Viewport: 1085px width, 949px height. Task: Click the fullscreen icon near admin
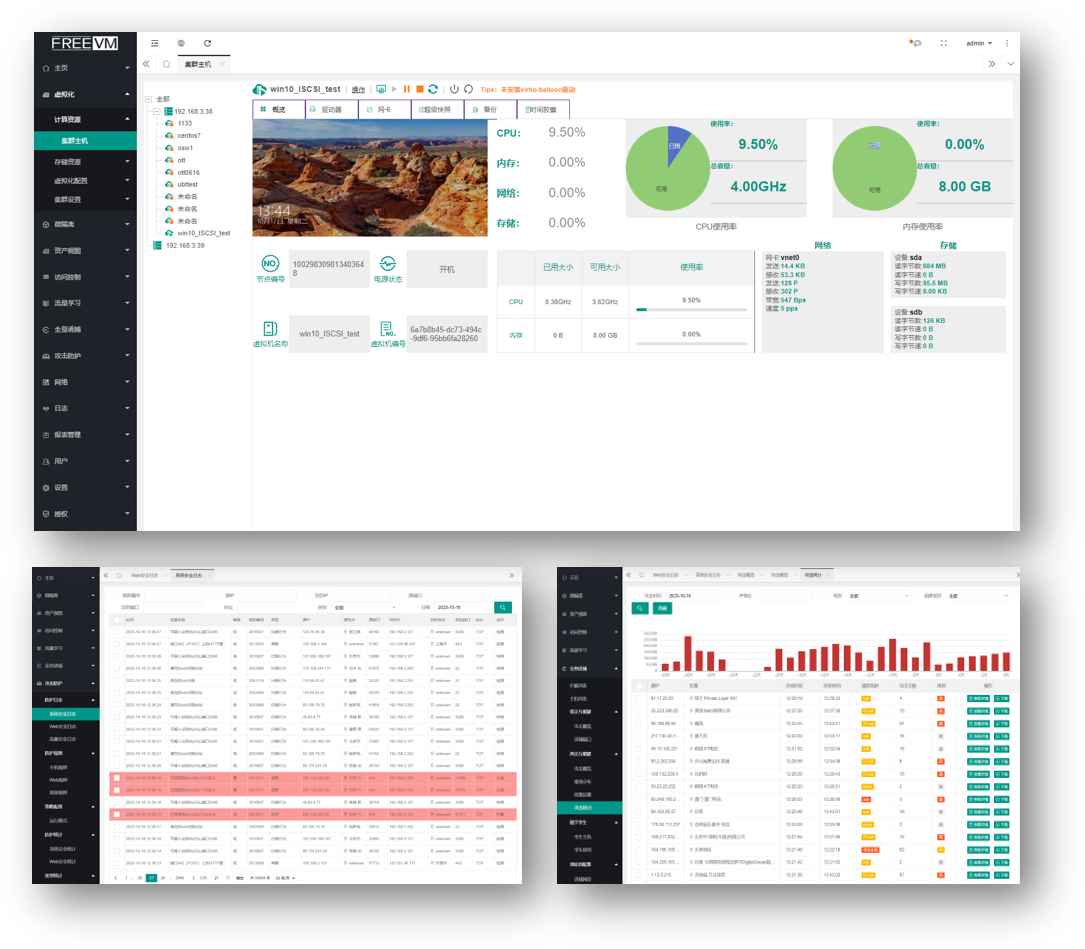tap(944, 43)
